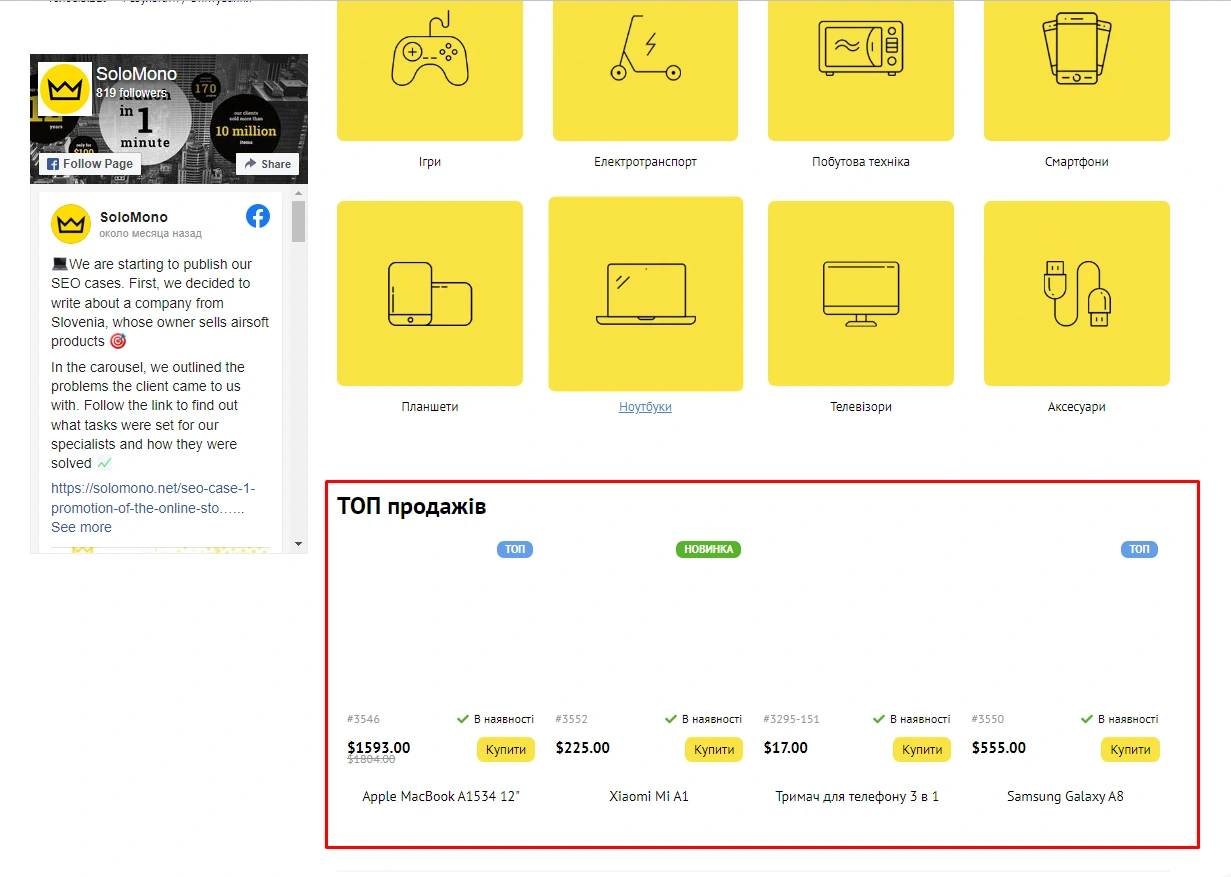This screenshot has width=1231, height=877.
Task: Open the Планшети tablet category icon
Action: point(429,293)
